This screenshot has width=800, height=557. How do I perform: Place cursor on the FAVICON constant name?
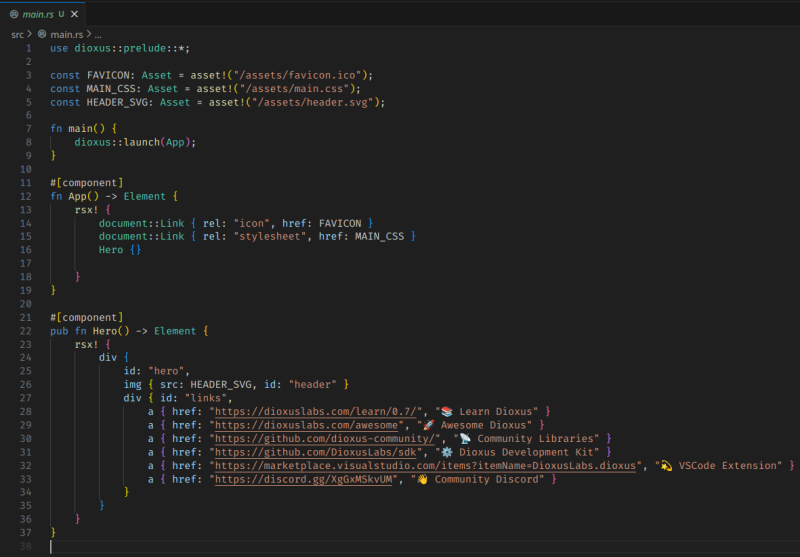[x=104, y=75]
